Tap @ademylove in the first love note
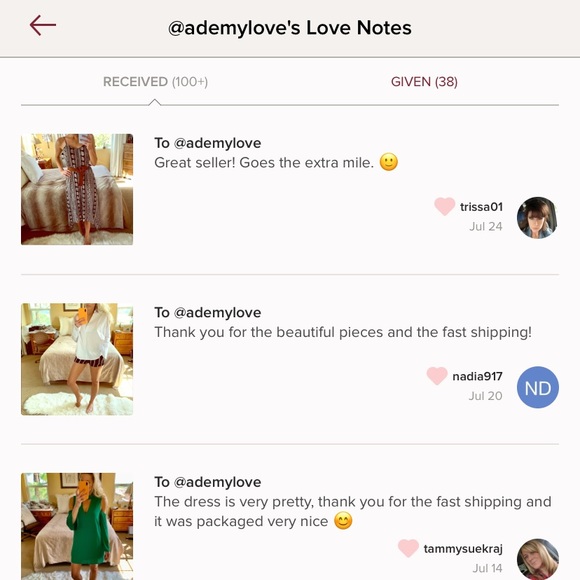 click(x=218, y=143)
